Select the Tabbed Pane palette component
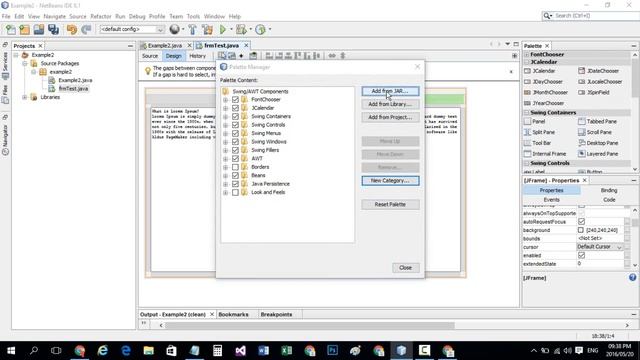640x360 pixels. [598, 122]
